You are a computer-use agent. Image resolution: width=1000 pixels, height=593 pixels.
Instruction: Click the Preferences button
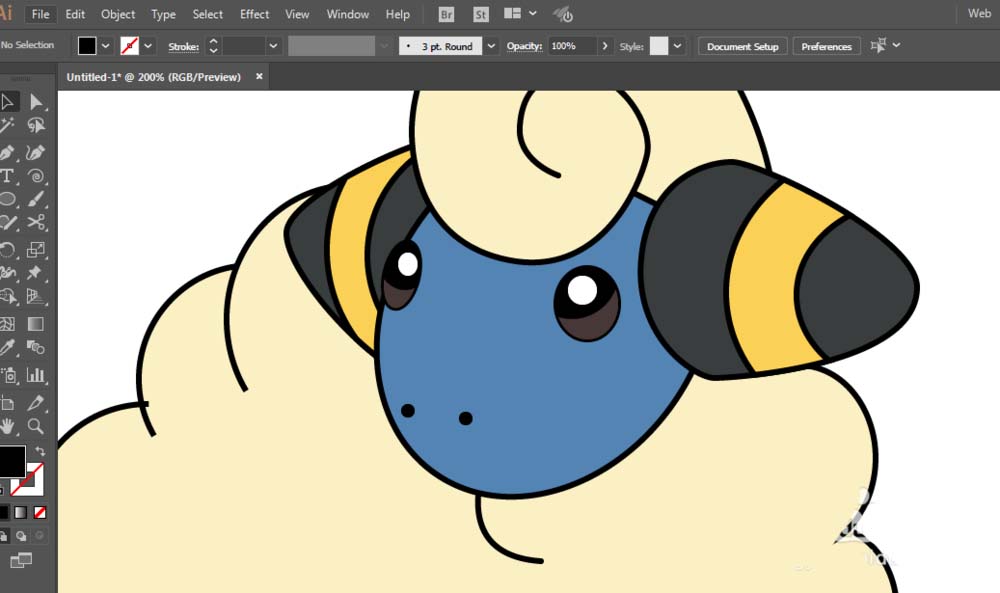pos(827,46)
